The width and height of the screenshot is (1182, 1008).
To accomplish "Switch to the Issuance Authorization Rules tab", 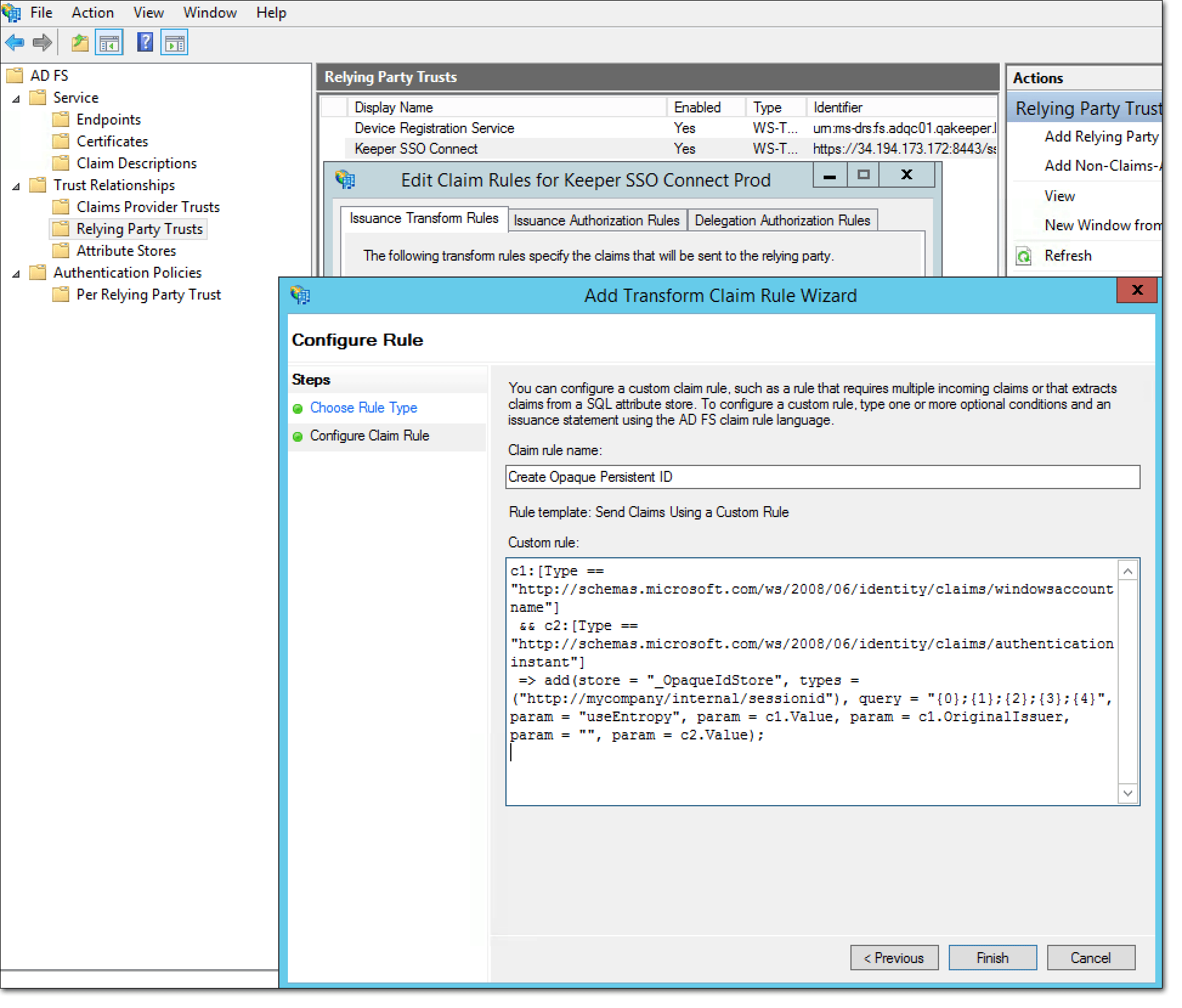I will (x=596, y=220).
